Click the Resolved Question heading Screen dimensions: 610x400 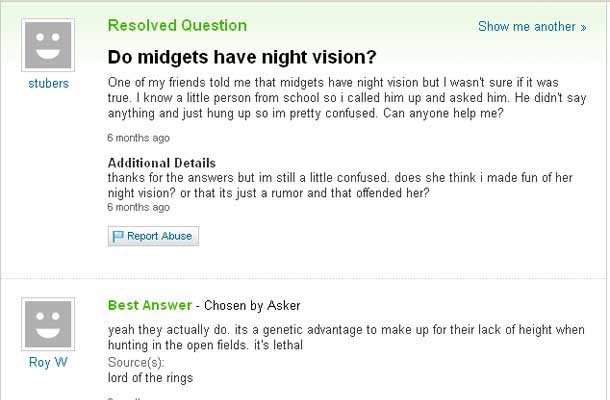(177, 25)
